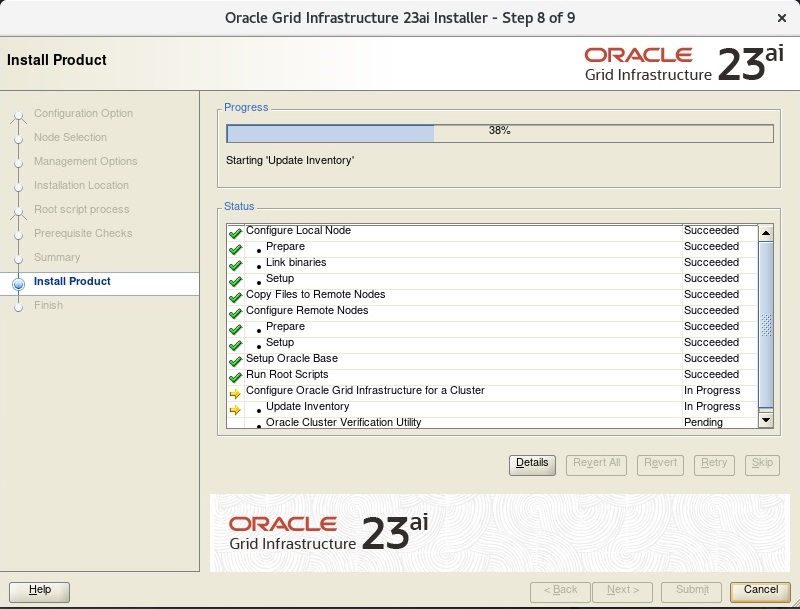Image resolution: width=800 pixels, height=609 pixels.
Task: Click yellow arrow beside Configure Oracle Grid Infrastructure
Action: (x=235, y=394)
